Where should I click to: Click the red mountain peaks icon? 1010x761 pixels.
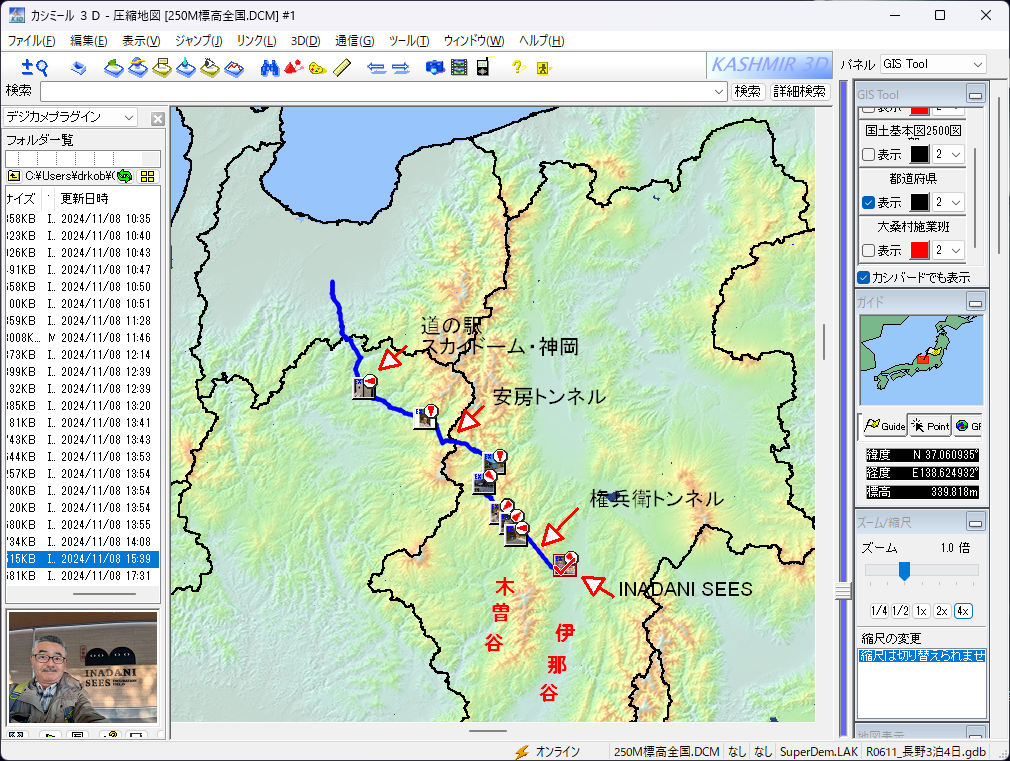[294, 67]
